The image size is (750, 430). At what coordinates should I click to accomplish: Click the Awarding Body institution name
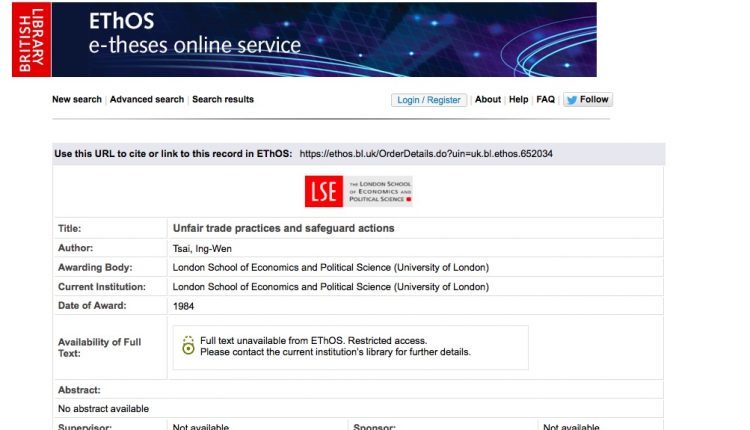pos(331,267)
